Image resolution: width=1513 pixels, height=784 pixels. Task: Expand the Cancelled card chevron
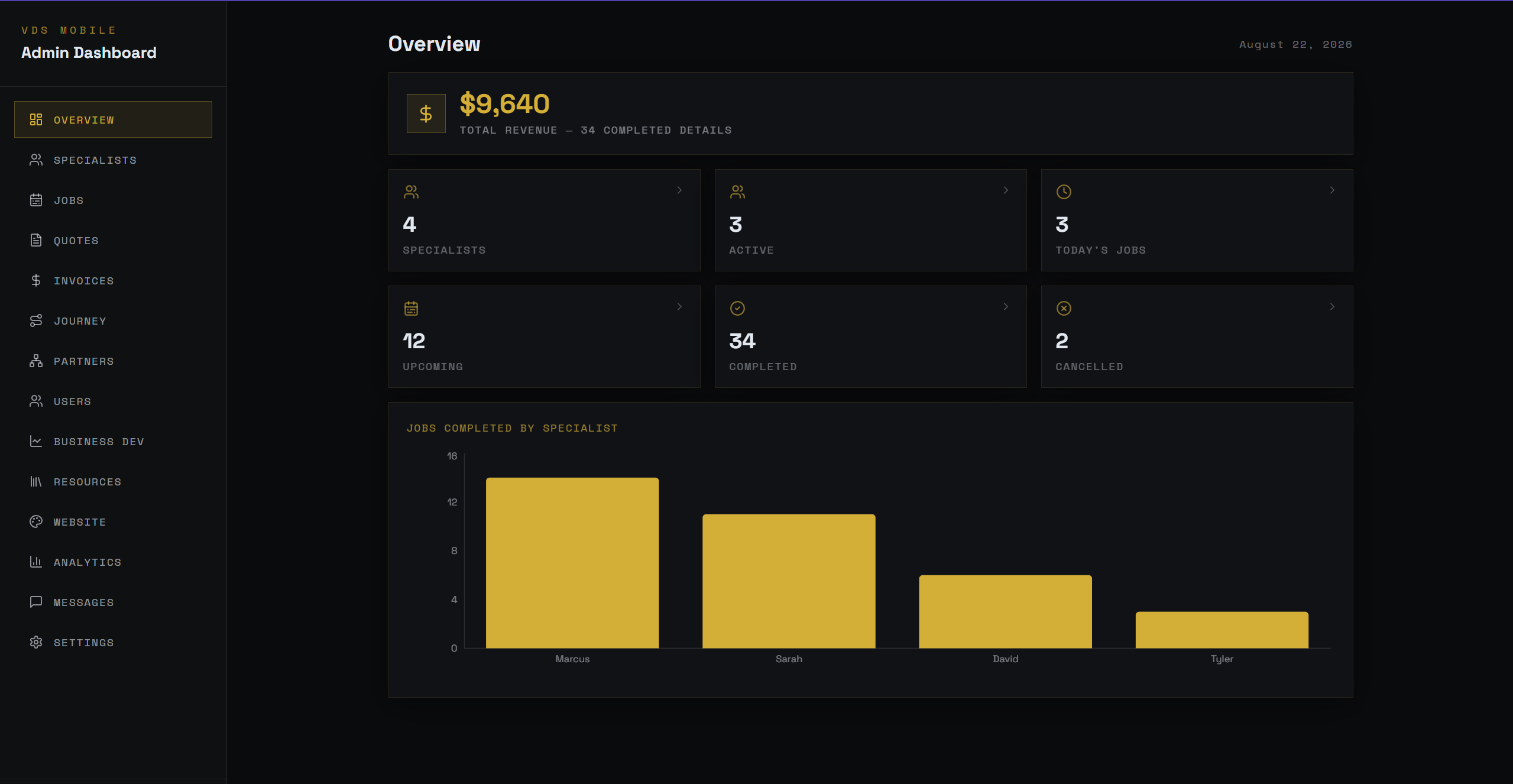(x=1332, y=306)
